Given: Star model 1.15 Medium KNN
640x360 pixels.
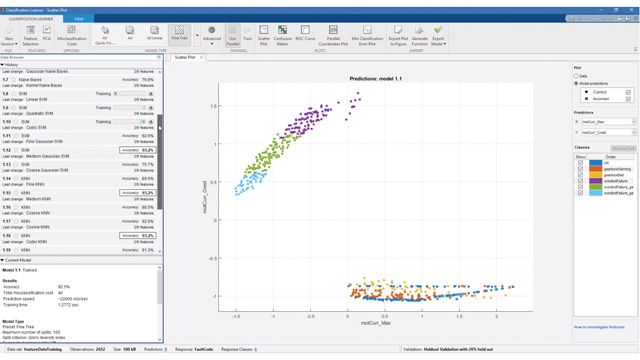Looking at the screenshot, I should [16, 193].
